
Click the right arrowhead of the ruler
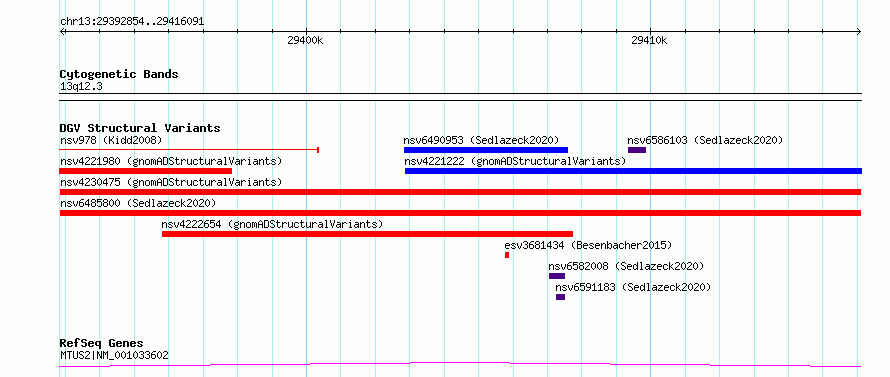tap(858, 32)
